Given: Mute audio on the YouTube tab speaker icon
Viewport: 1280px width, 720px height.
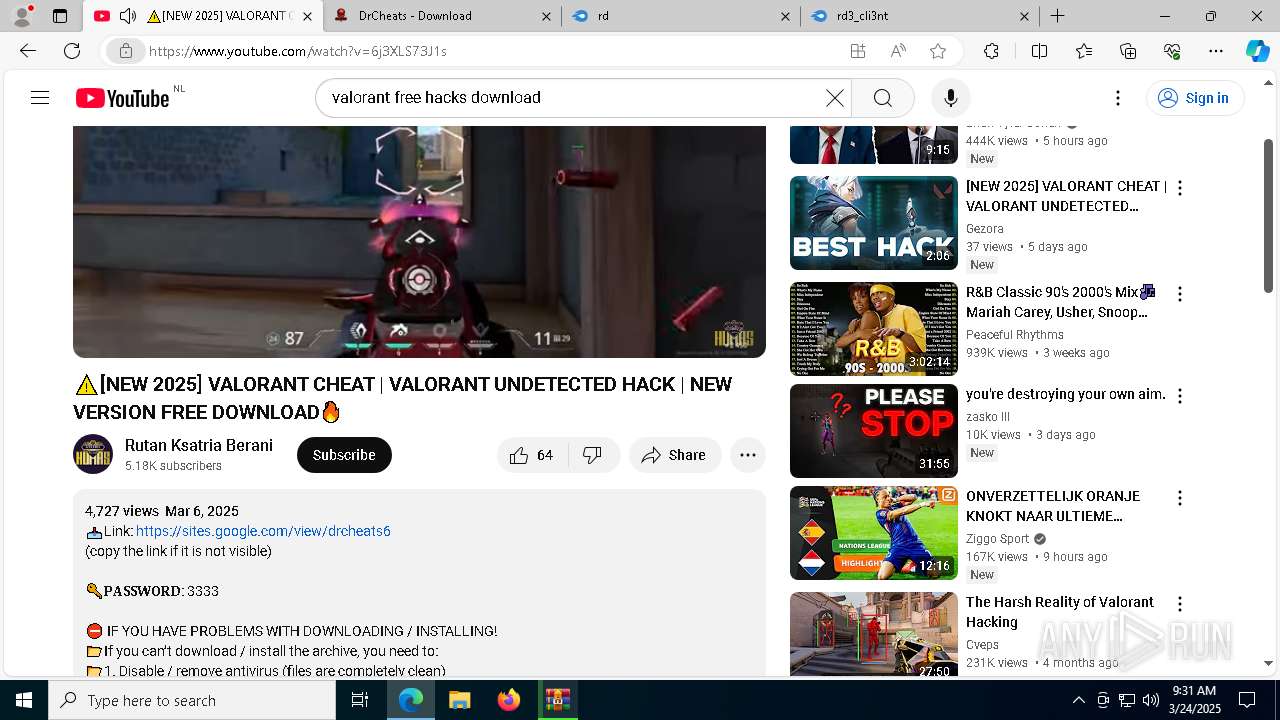Looking at the screenshot, I should click(x=128, y=16).
